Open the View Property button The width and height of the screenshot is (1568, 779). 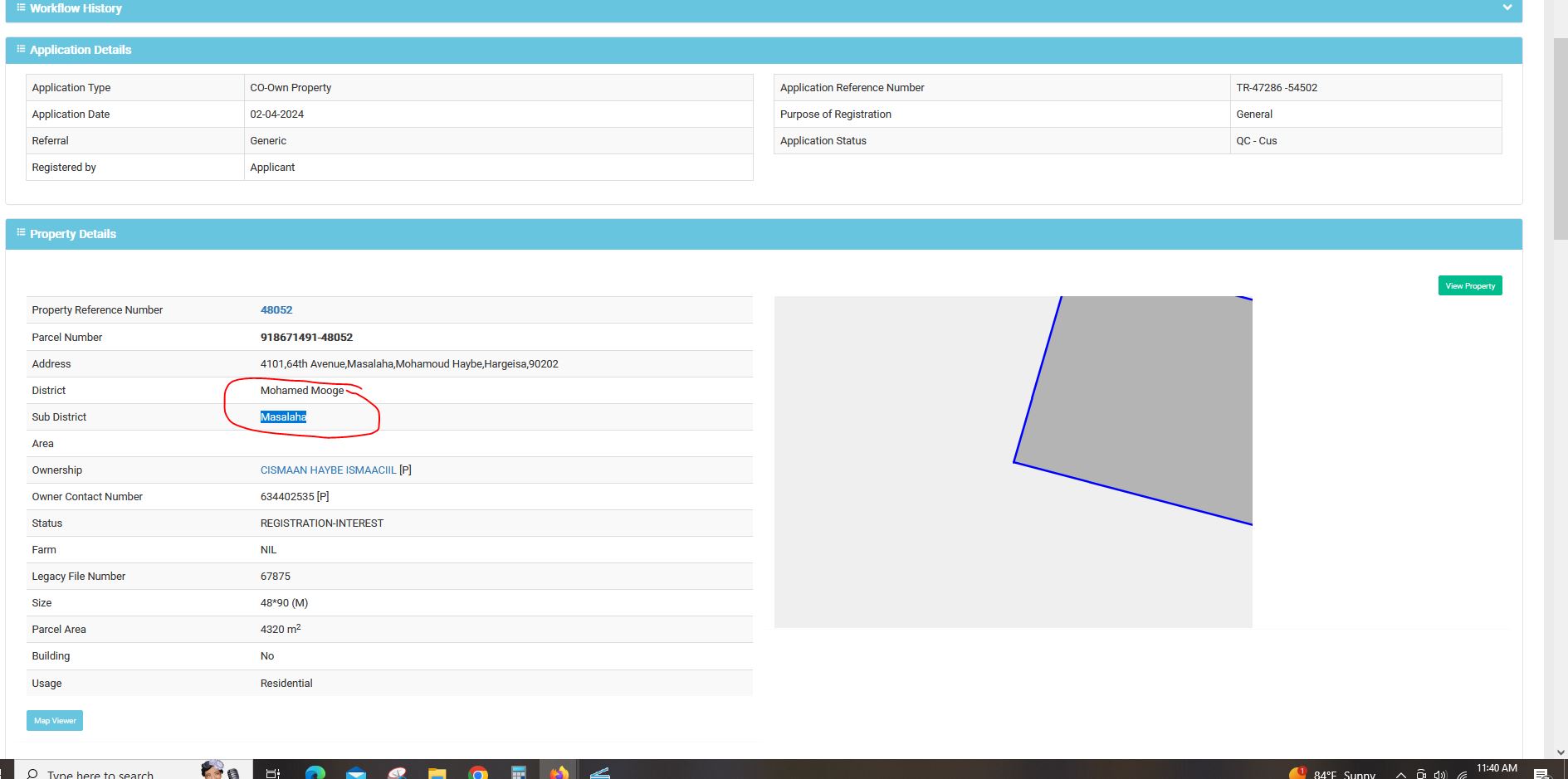[1469, 285]
